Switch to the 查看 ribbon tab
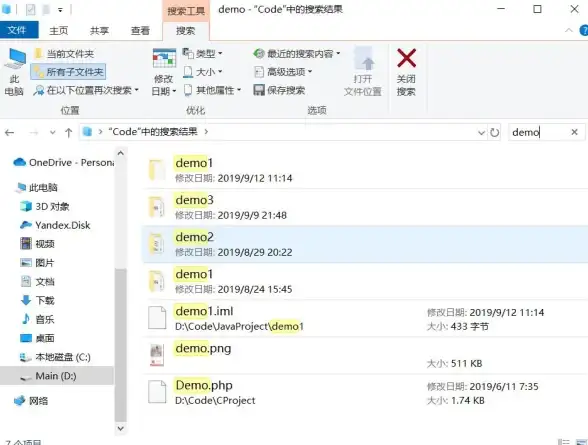Viewport: 588px width, 445px height. click(140, 30)
